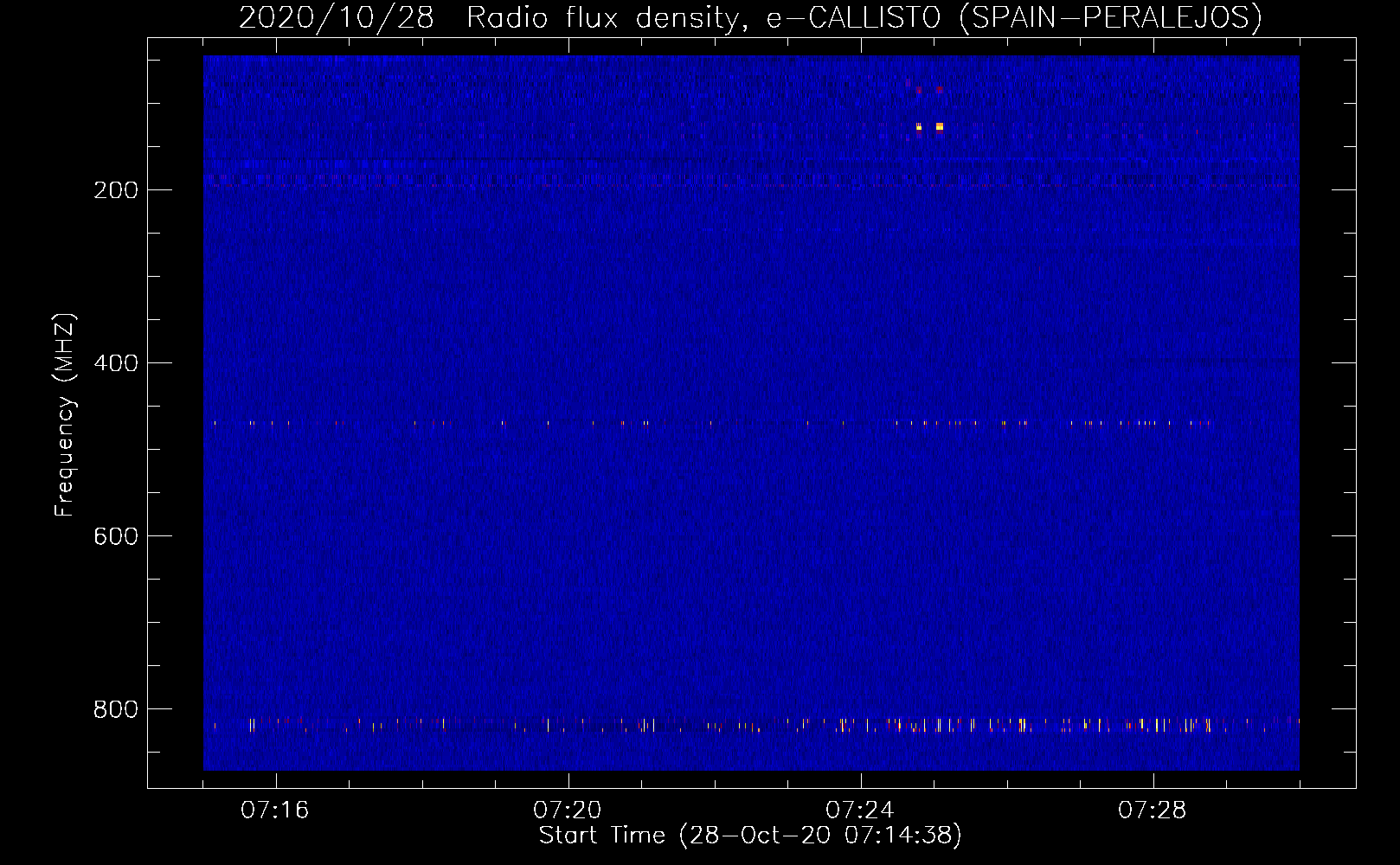Viewport: 1400px width, 865px height.
Task: Click the plot title "Radio flux density, e-CALLISTO (SPAIN-PERALEJOS)"
Action: (864, 18)
